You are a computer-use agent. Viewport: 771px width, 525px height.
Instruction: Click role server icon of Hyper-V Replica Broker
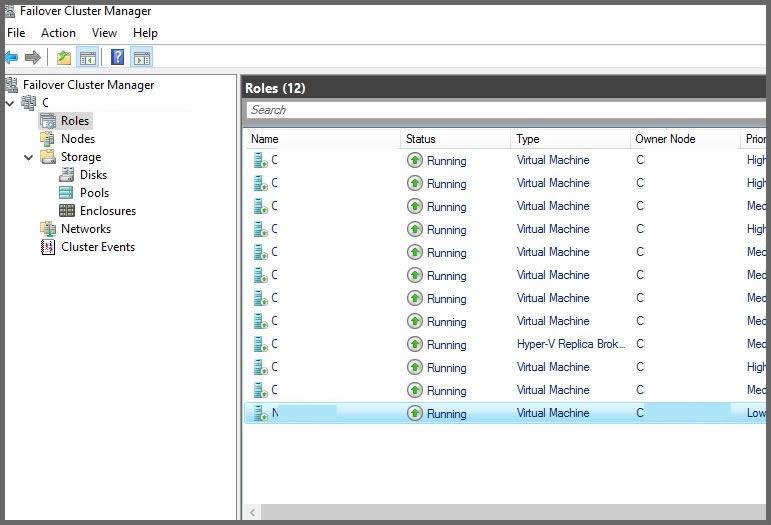(260, 344)
